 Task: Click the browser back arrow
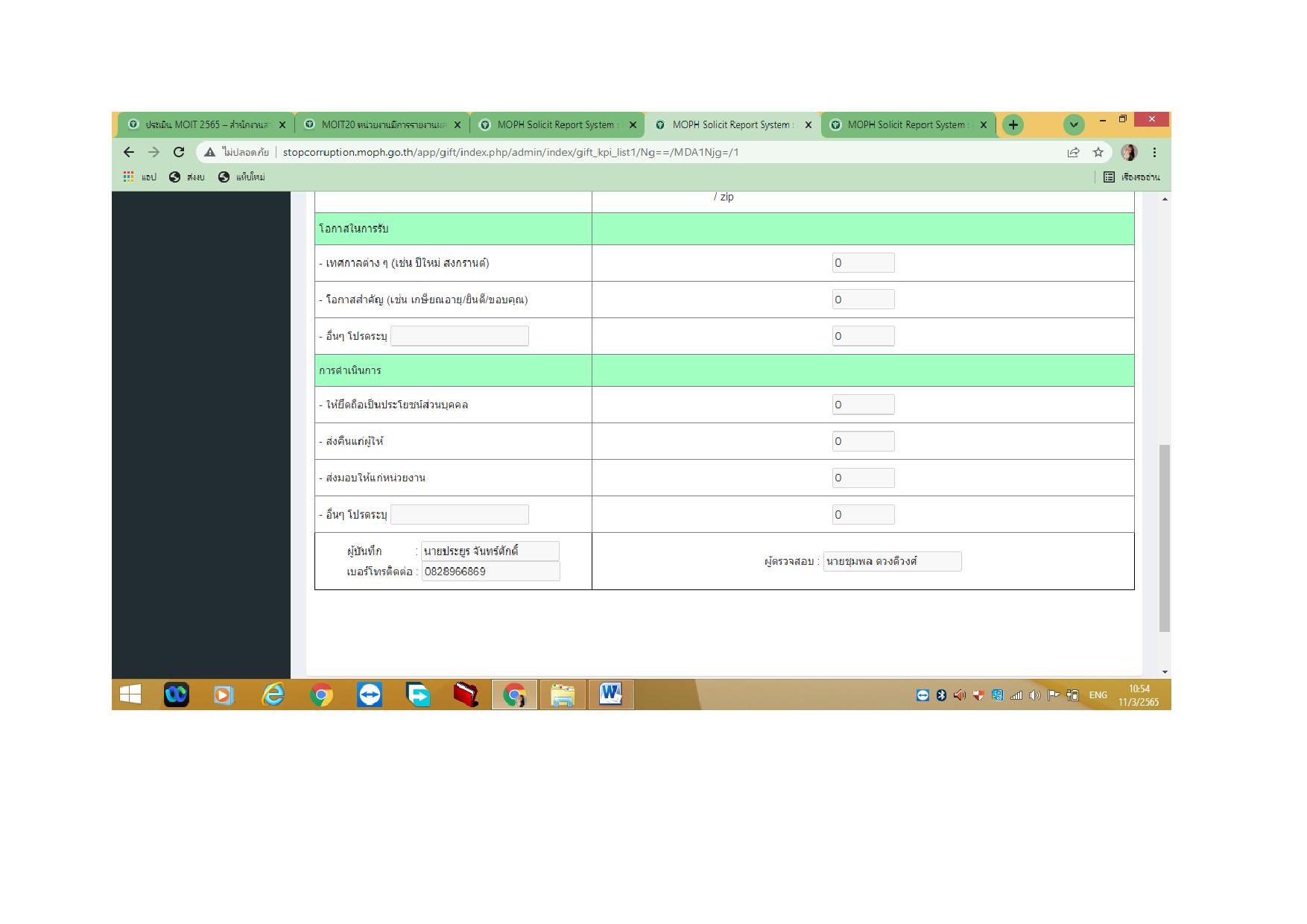tap(129, 152)
